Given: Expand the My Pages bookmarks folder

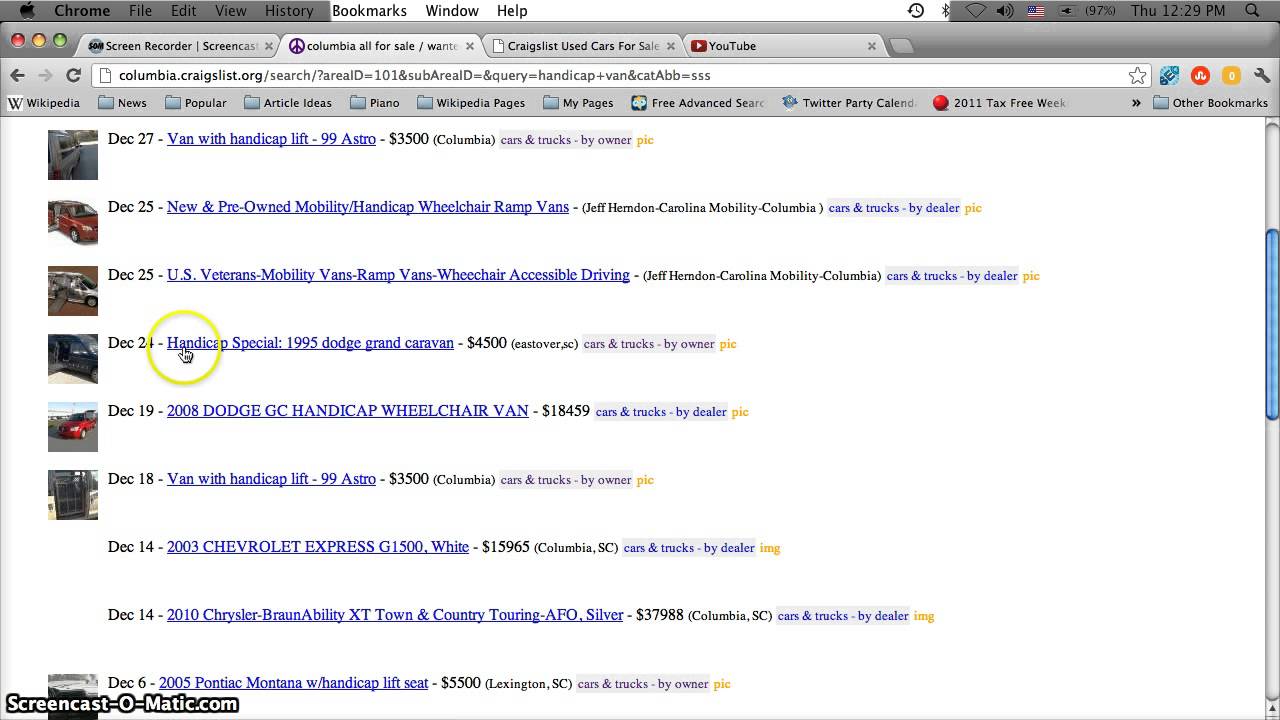Looking at the screenshot, I should [x=578, y=102].
